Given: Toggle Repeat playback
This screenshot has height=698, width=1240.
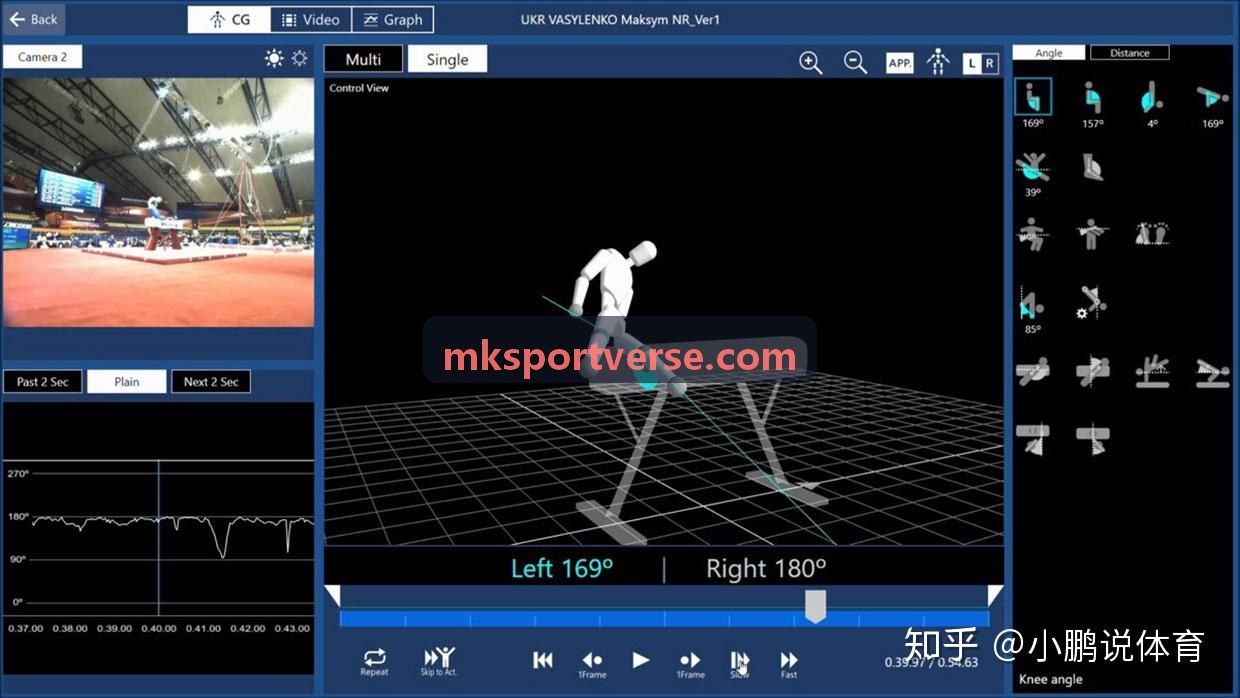Looking at the screenshot, I should (x=374, y=661).
